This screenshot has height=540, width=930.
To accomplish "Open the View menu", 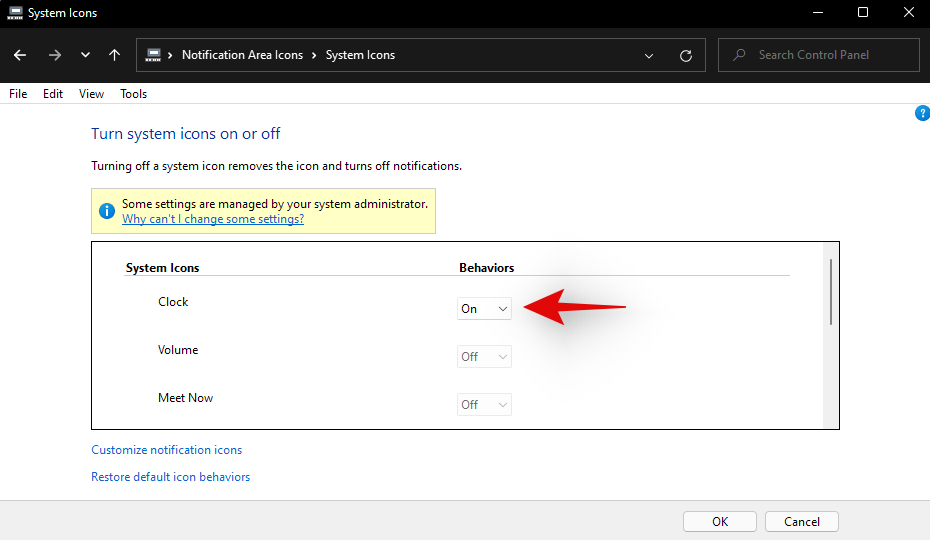I will coord(91,94).
